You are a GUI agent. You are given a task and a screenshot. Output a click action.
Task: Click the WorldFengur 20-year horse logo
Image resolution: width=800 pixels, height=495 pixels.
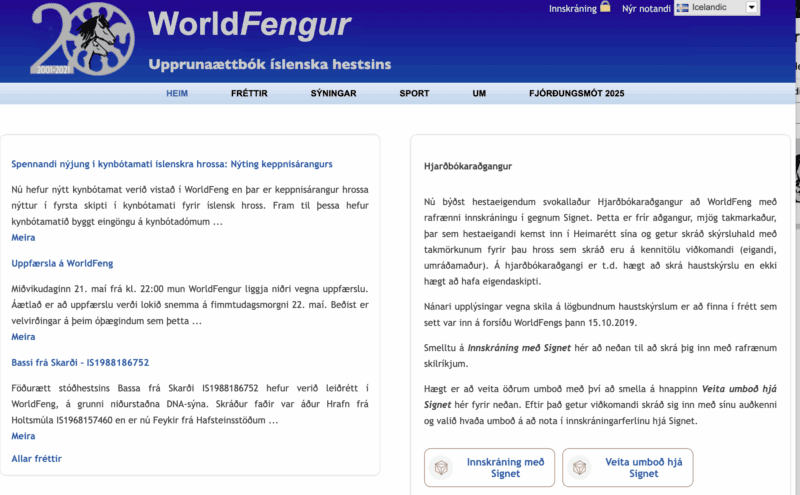coord(83,39)
